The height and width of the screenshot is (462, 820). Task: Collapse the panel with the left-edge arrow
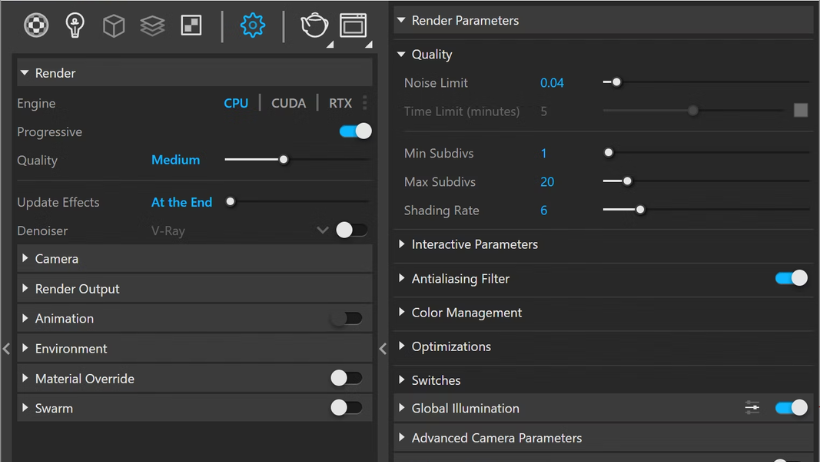click(x=6, y=348)
